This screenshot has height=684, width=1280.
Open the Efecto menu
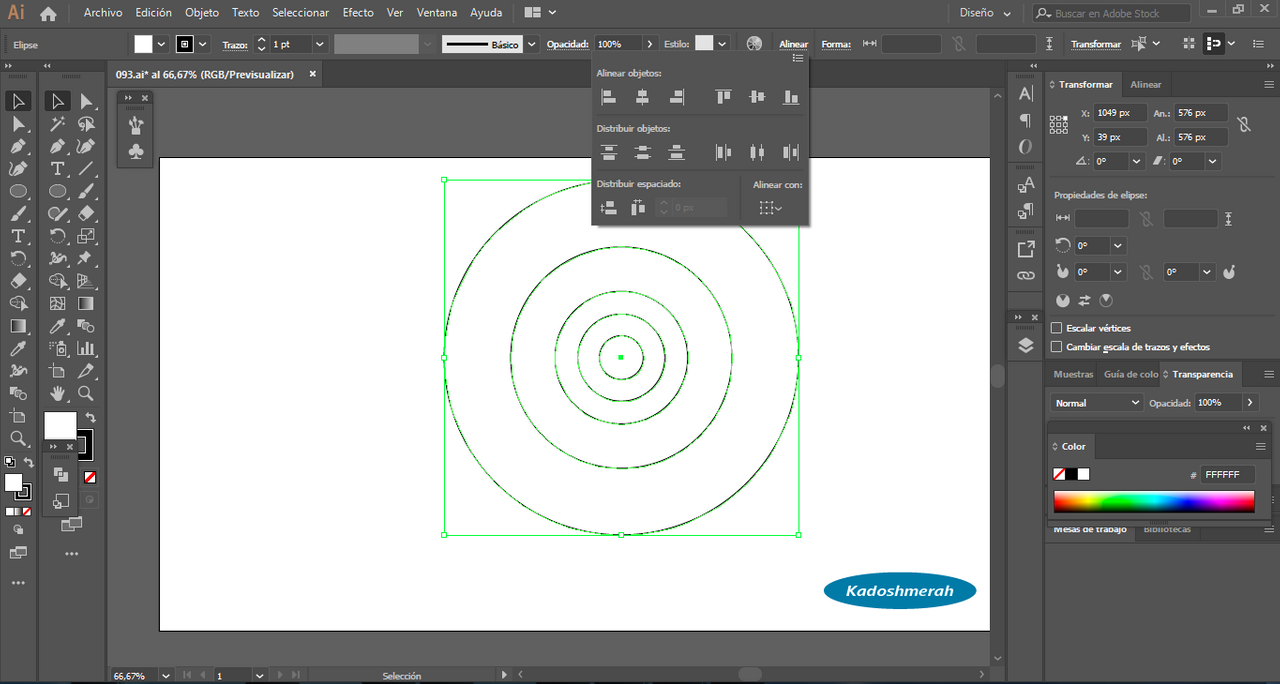click(x=358, y=13)
